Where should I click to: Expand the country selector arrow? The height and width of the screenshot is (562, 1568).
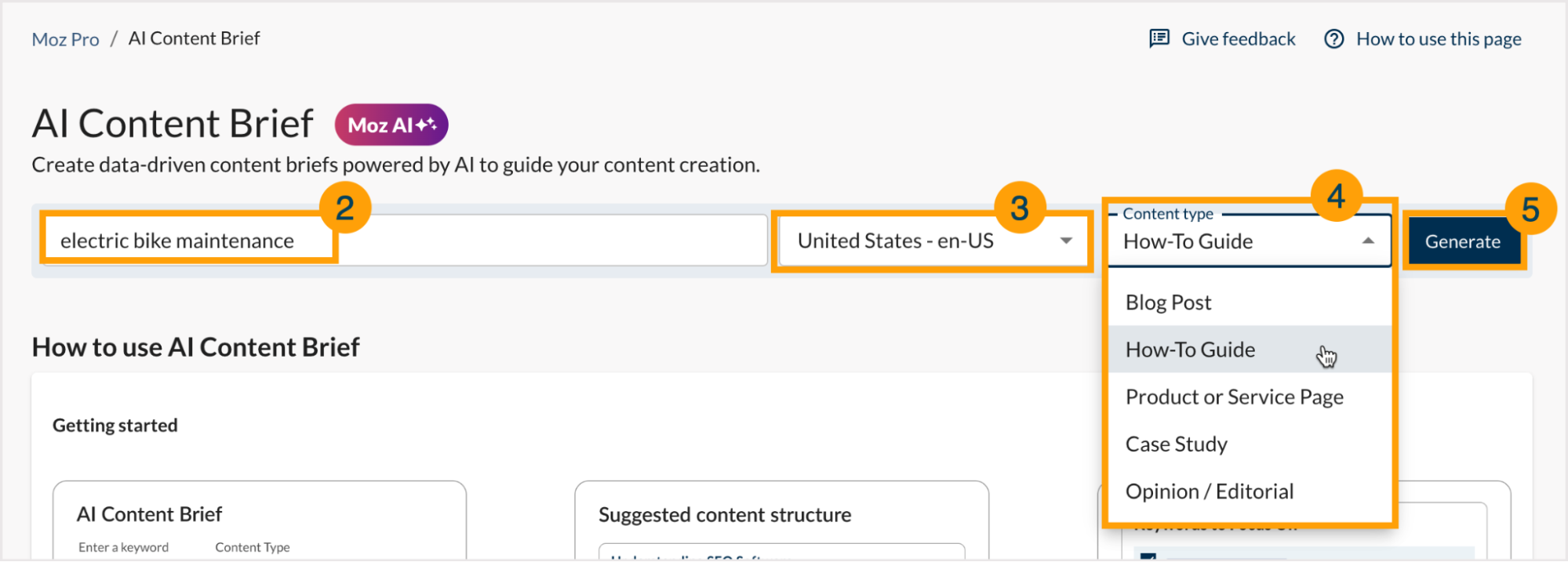(1065, 241)
